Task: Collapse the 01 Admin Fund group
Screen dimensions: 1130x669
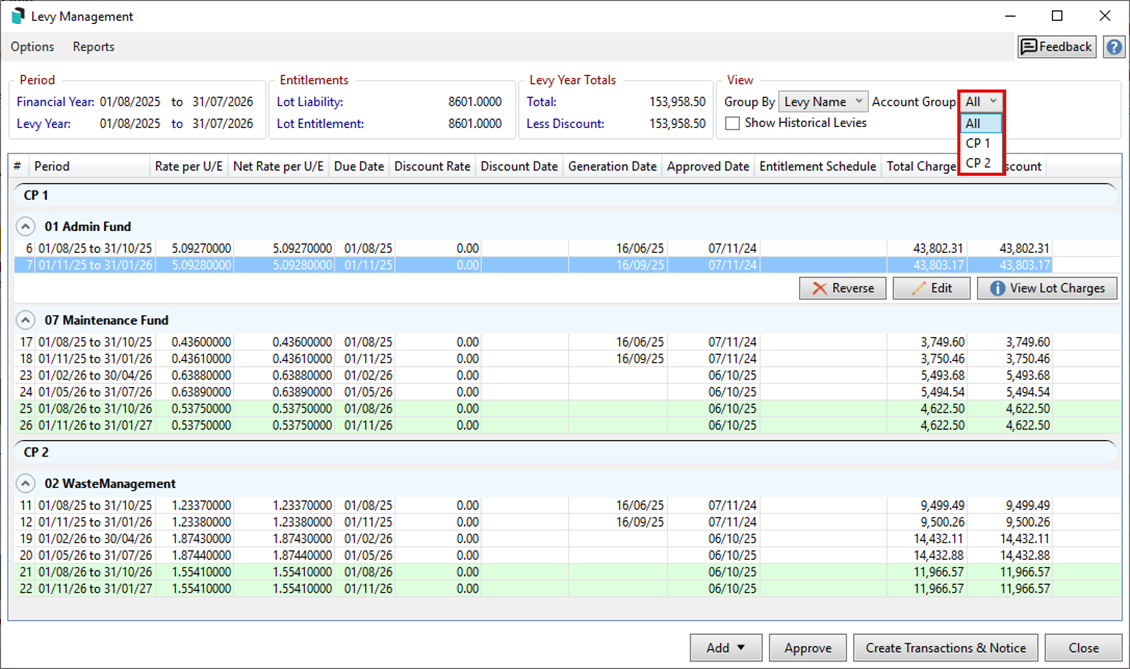Action: [x=24, y=227]
